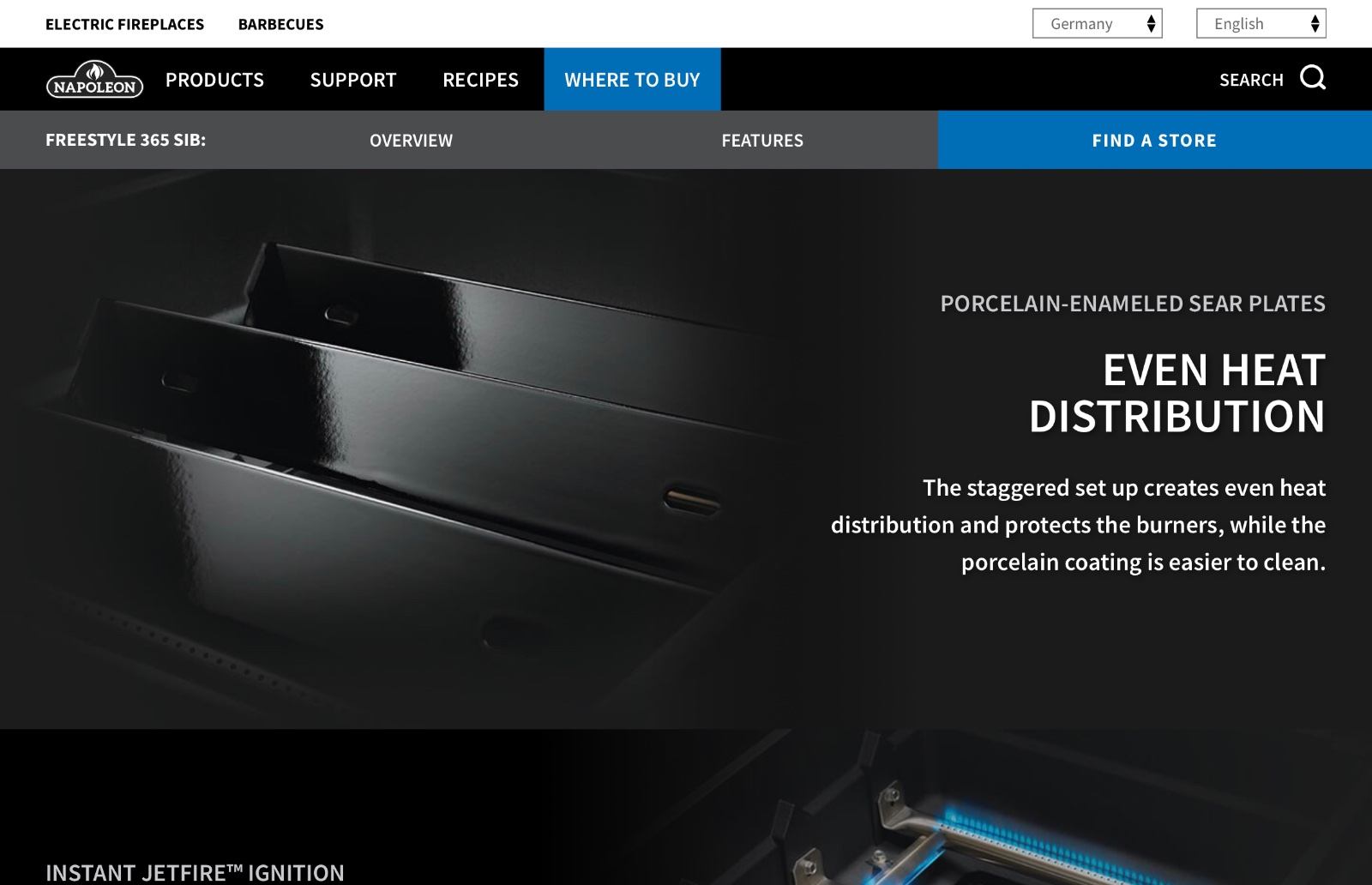This screenshot has height=885, width=1372.
Task: Click the Search label
Action: pyautogui.click(x=1251, y=80)
